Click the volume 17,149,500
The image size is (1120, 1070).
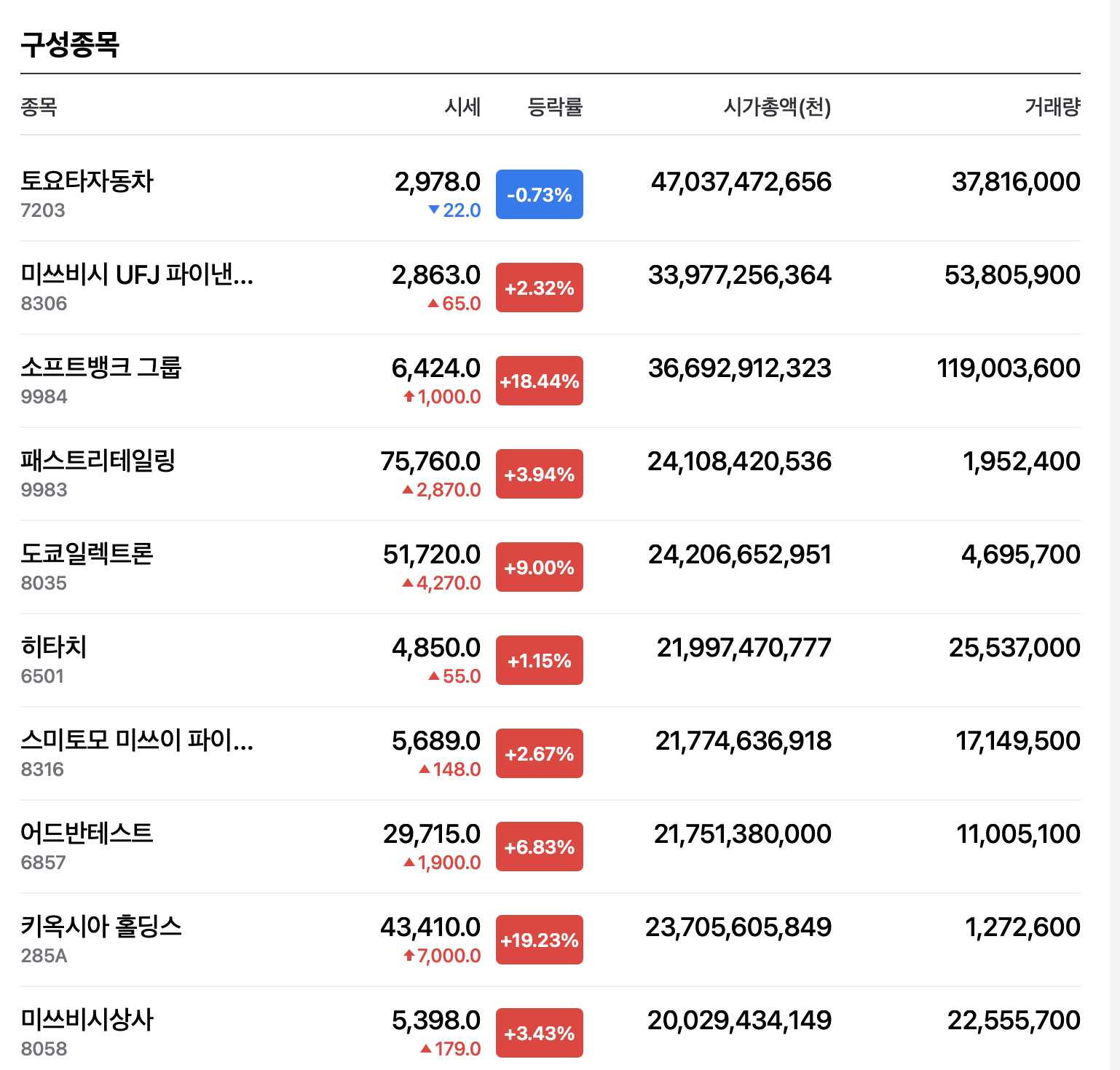click(x=1018, y=740)
